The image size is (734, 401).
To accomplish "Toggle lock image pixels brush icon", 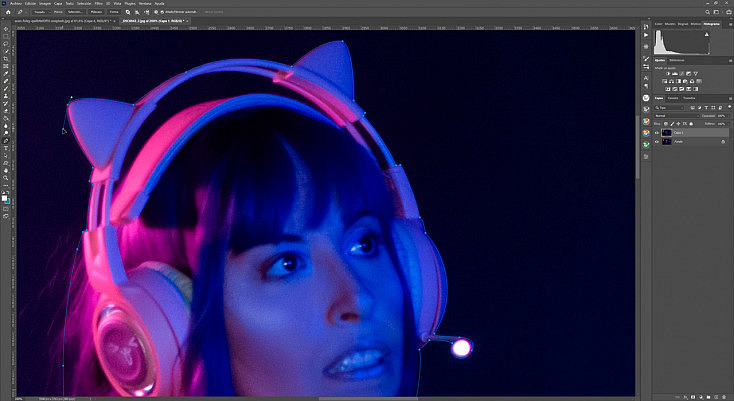I will 672,124.
